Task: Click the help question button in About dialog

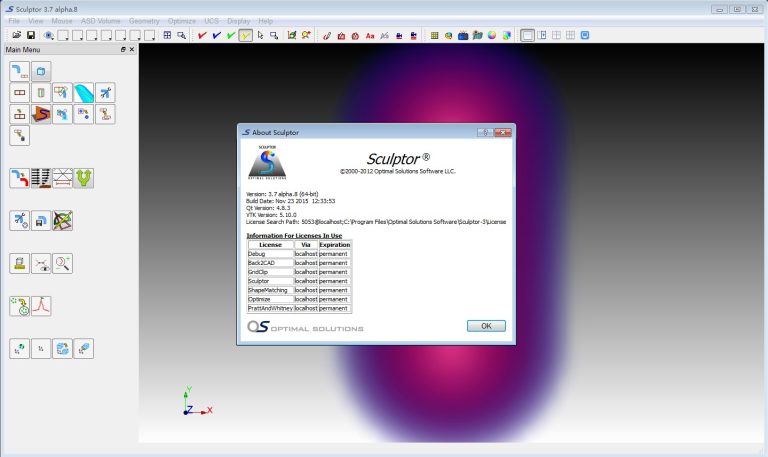Action: 485,132
